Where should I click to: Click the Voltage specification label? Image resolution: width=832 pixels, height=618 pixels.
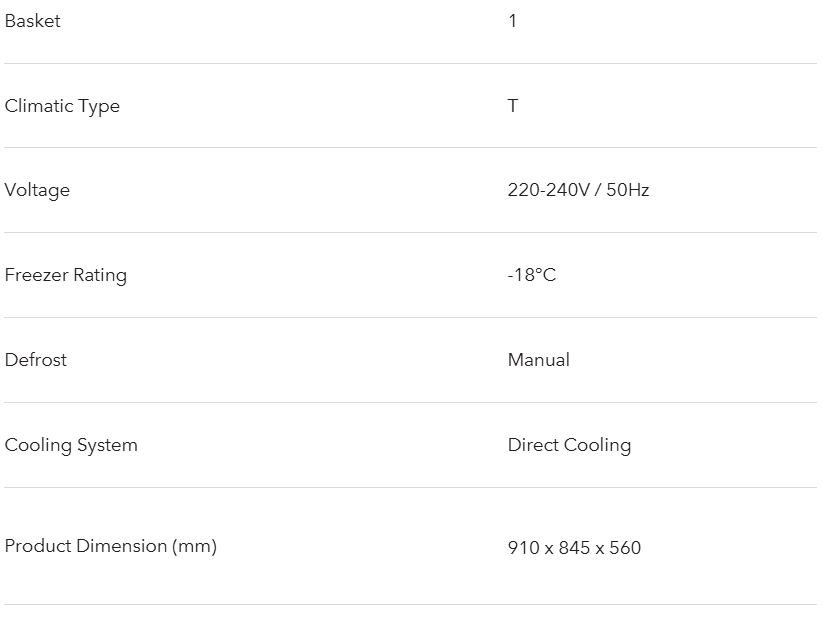tap(37, 190)
